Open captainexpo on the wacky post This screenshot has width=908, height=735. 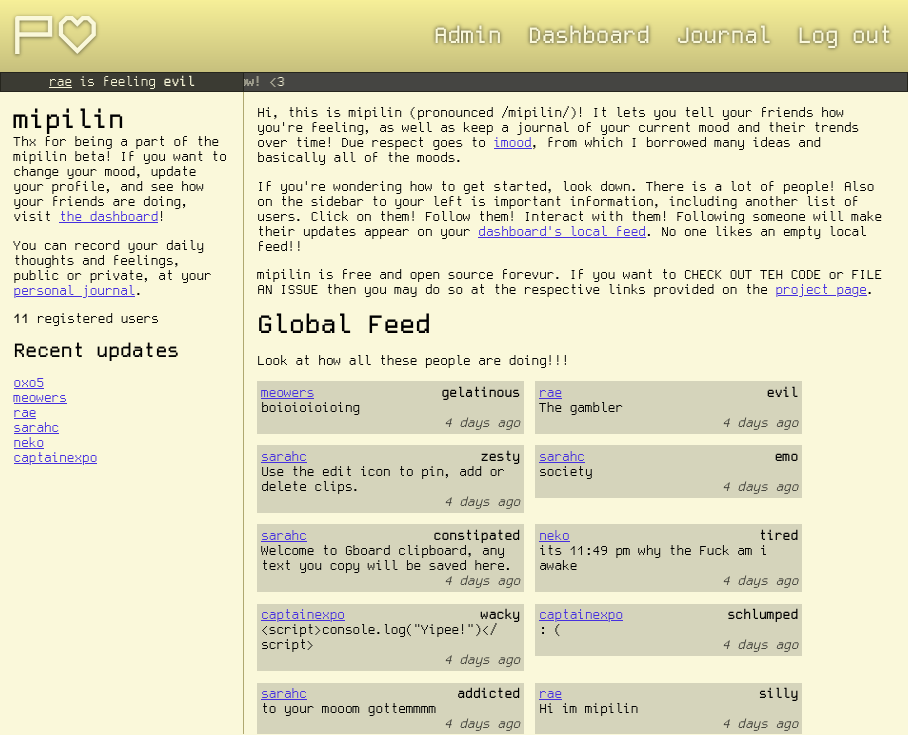(303, 615)
